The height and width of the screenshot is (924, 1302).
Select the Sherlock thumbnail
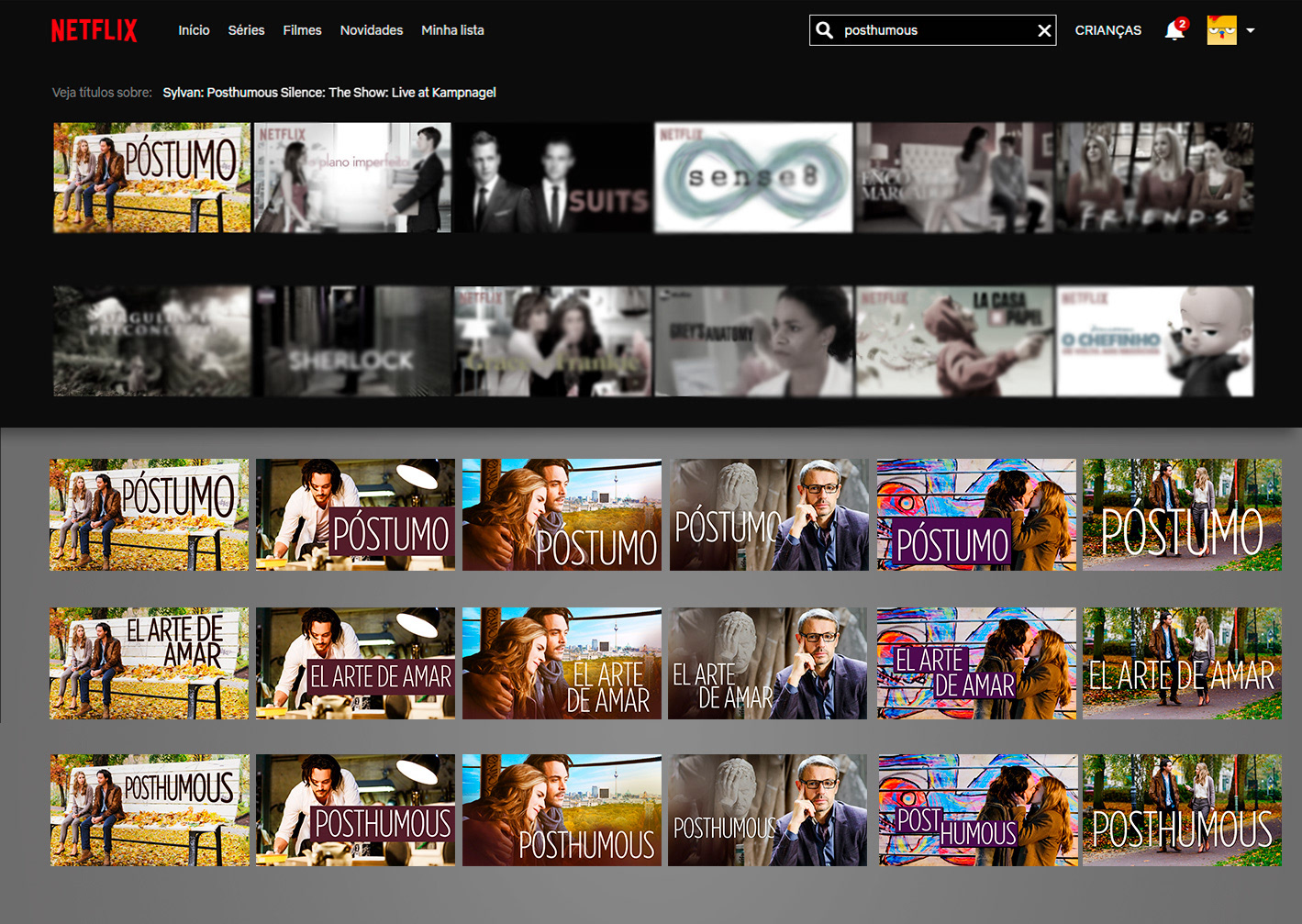pyautogui.click(x=352, y=341)
